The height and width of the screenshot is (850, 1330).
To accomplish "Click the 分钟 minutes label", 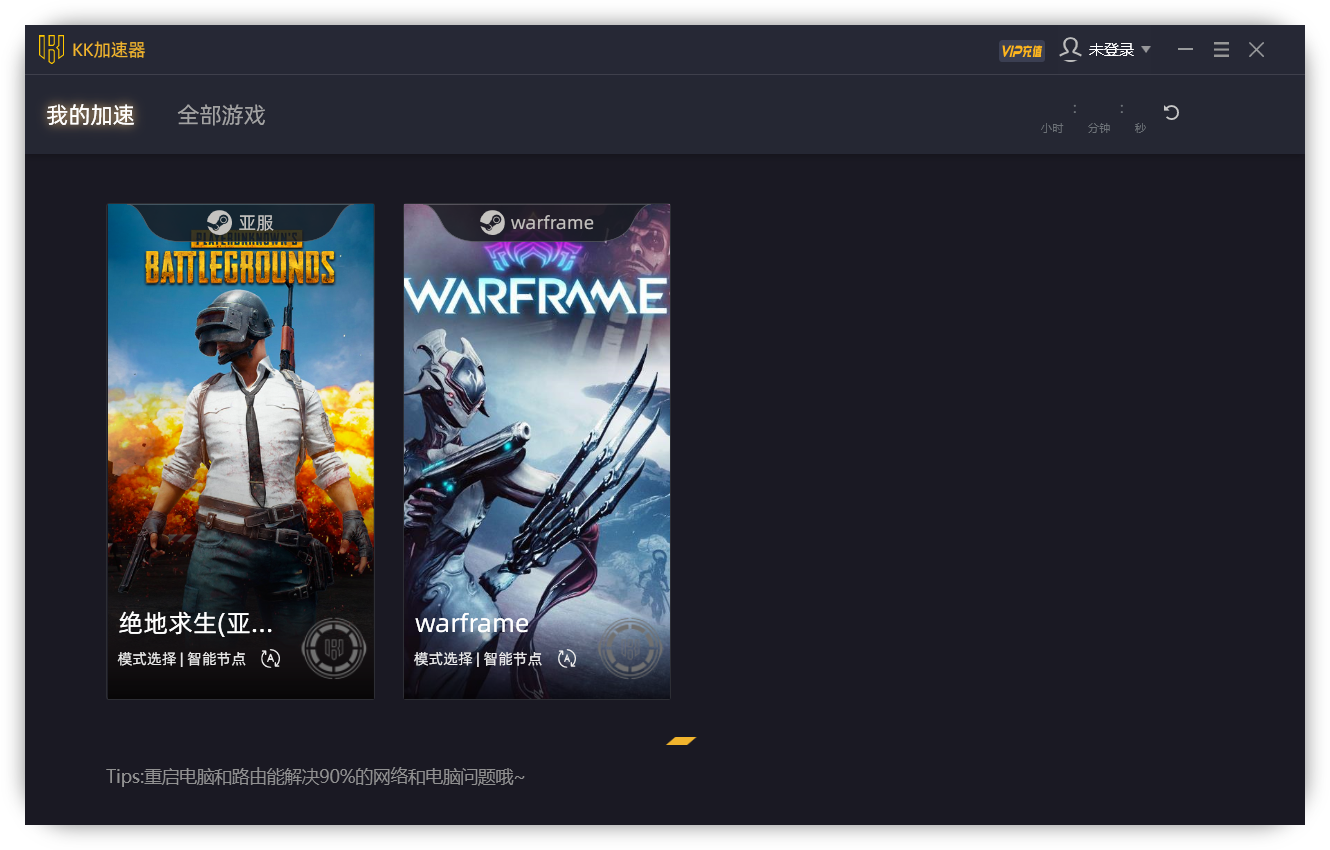I will click(1099, 128).
